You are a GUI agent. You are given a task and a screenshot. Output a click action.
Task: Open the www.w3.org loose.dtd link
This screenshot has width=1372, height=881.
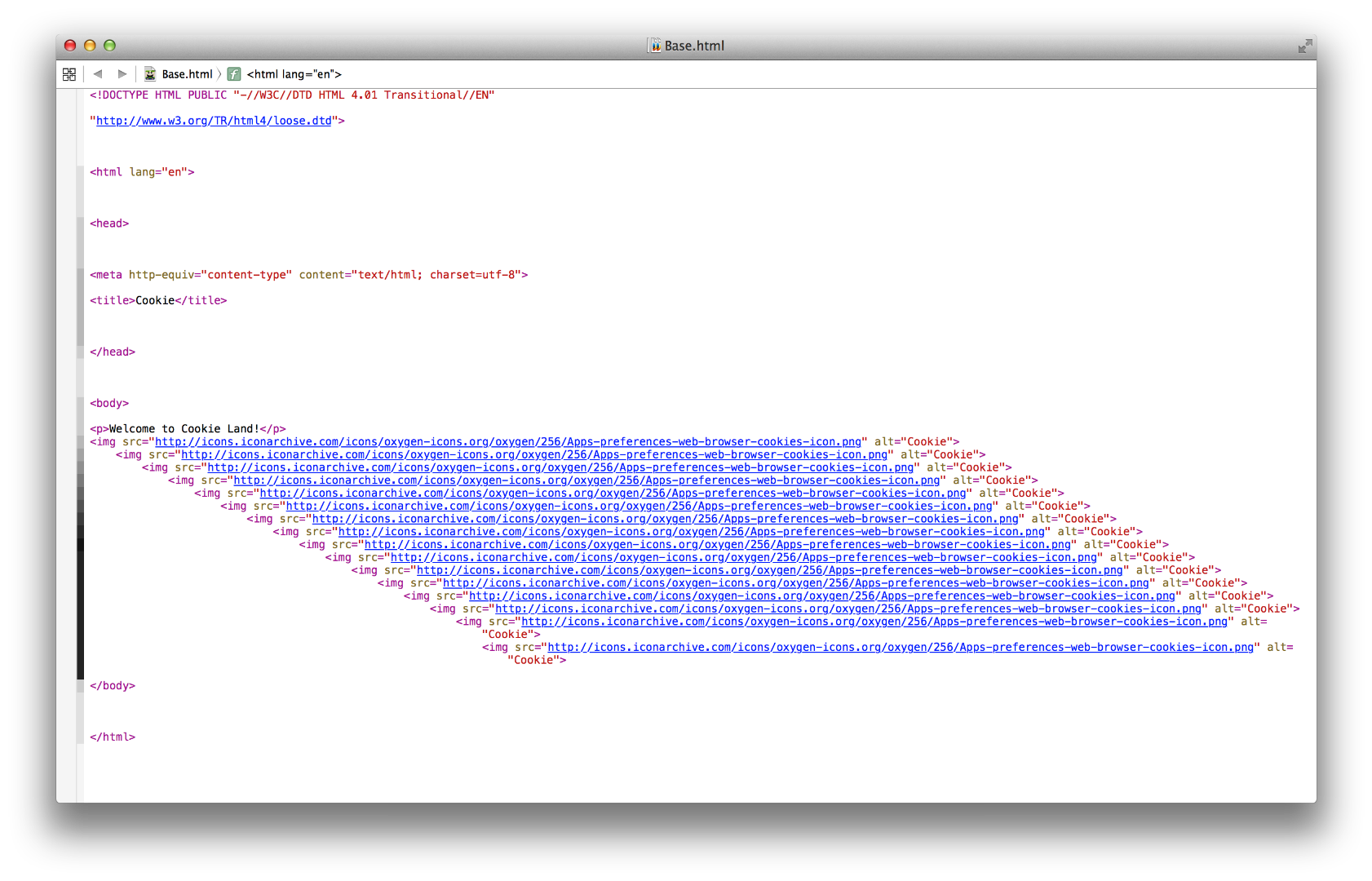214,121
